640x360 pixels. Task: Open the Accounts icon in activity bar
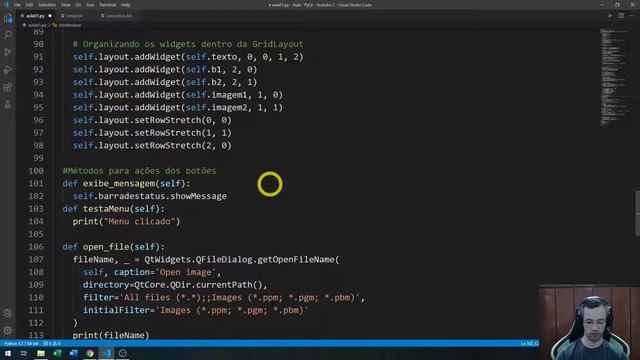pyautogui.click(x=8, y=313)
